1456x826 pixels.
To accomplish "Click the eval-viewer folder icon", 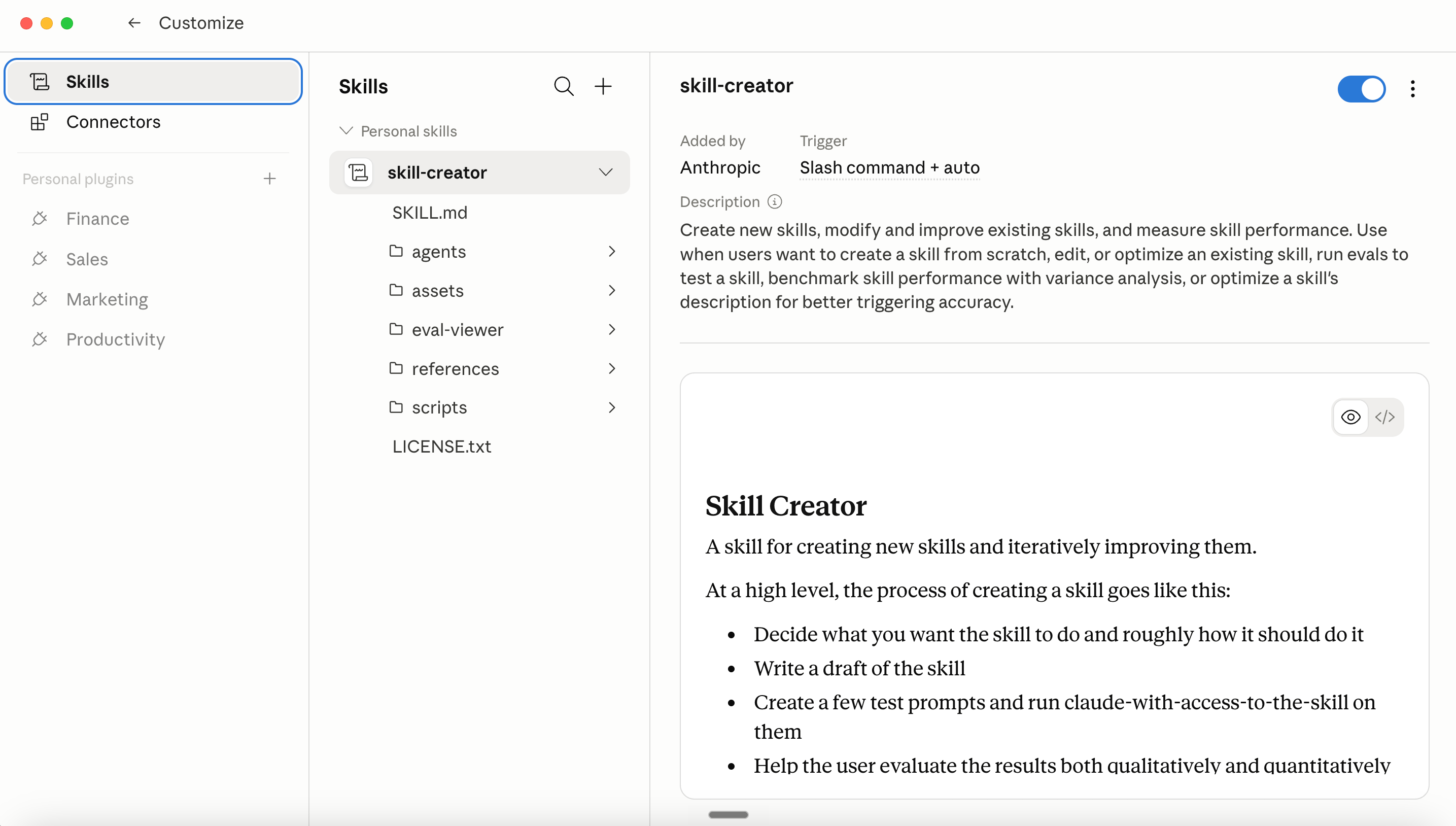I will tap(396, 329).
